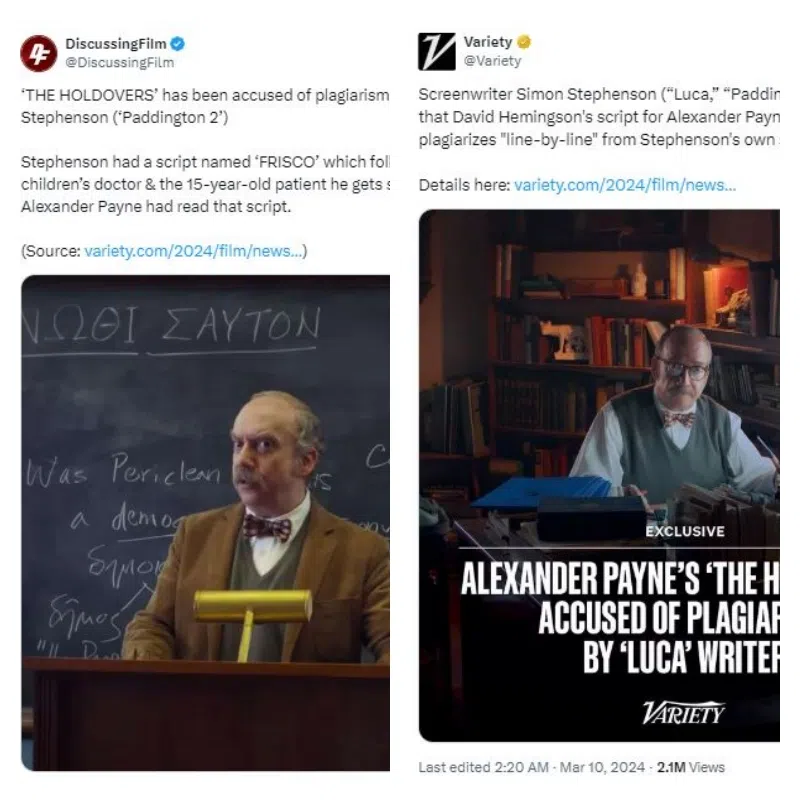Open Variety's exclusive article image card
Viewport: 800px width, 800px height.
[x=599, y=476]
